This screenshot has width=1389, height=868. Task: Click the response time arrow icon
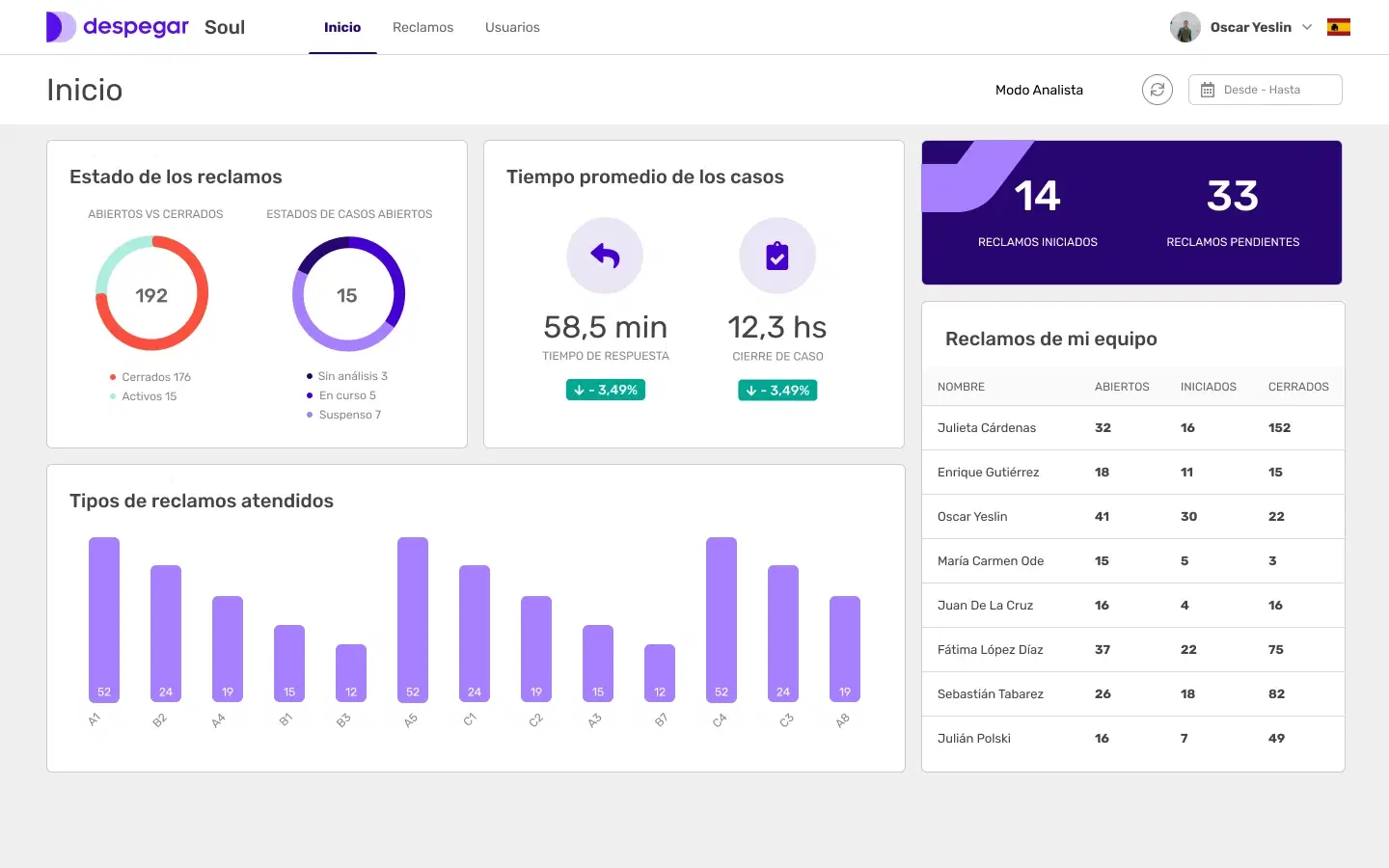coord(605,256)
